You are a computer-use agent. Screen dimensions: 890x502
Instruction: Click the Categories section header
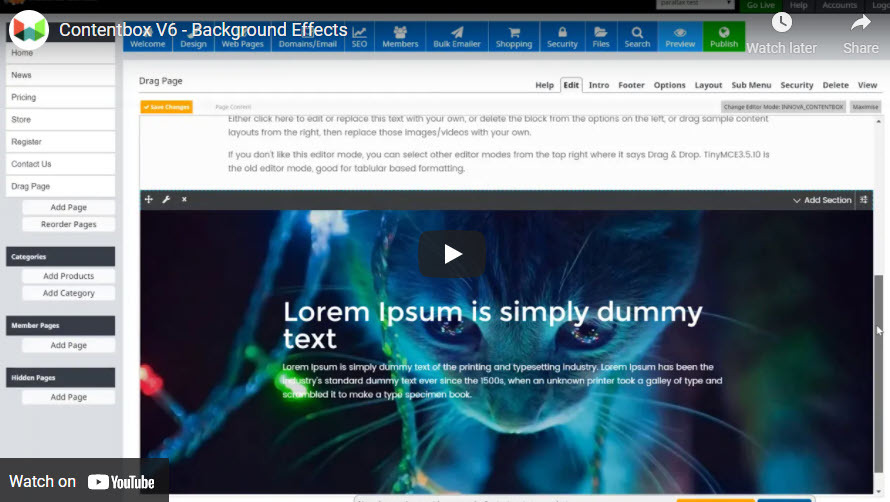pos(60,257)
